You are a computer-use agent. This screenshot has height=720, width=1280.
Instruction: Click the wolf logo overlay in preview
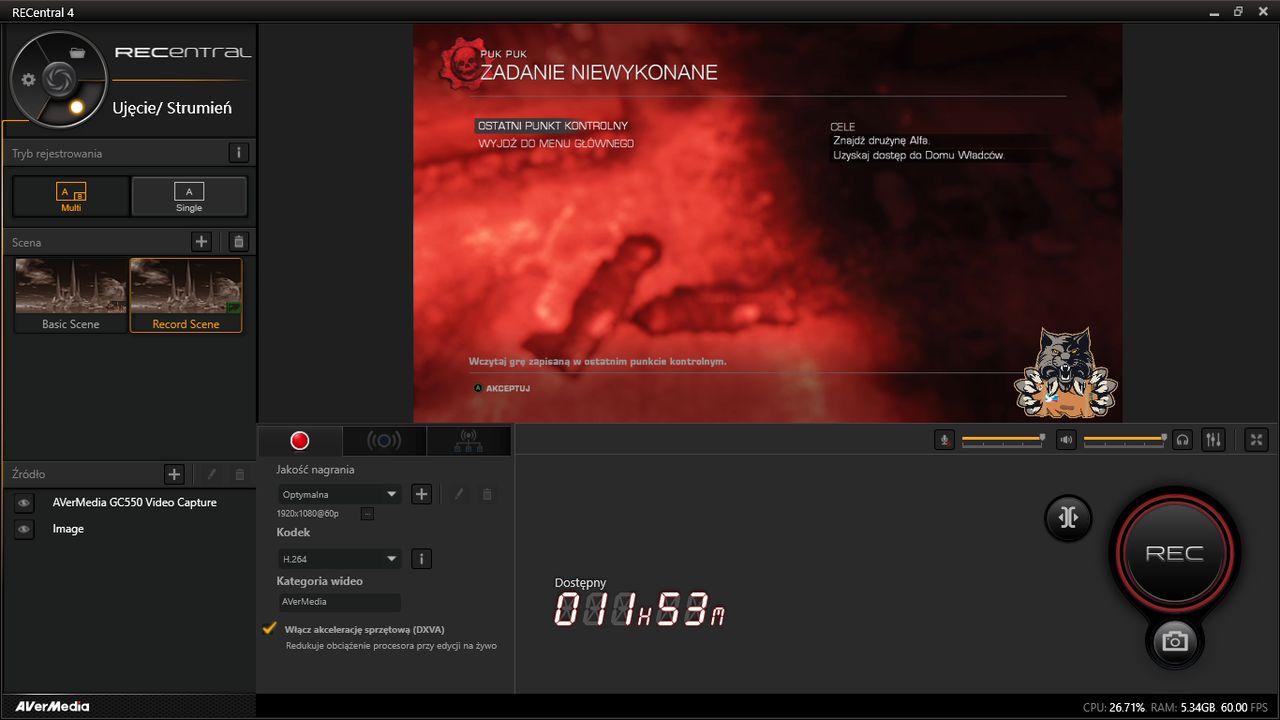tap(1065, 372)
